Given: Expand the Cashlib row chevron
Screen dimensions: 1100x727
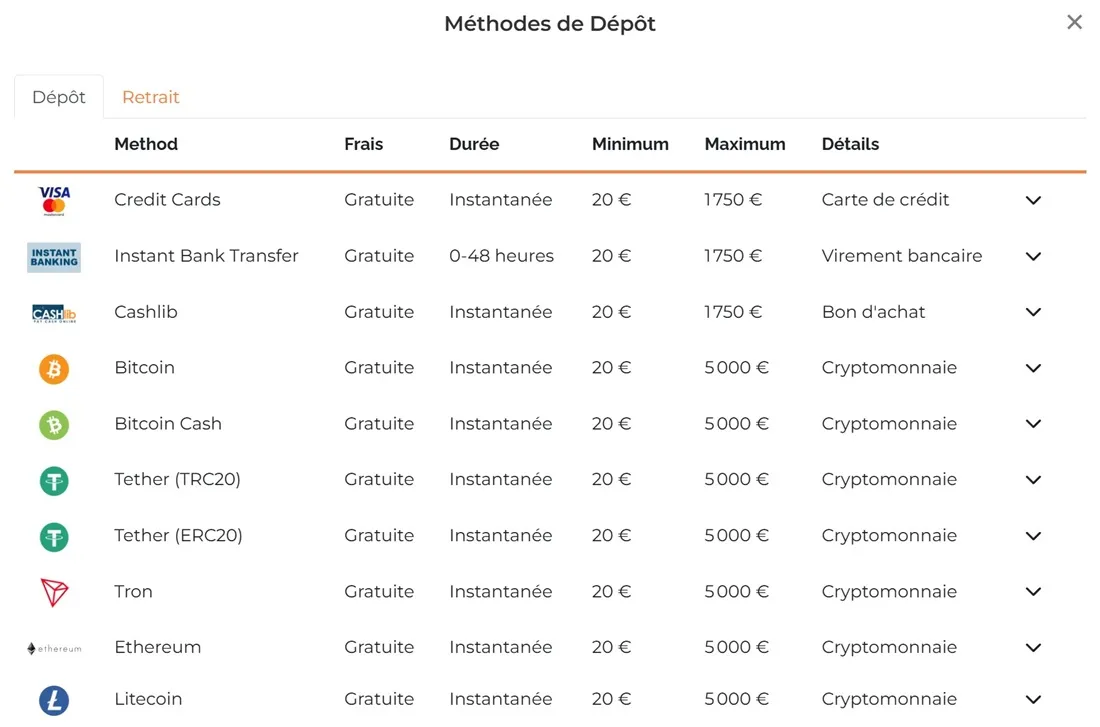Looking at the screenshot, I should (1033, 312).
